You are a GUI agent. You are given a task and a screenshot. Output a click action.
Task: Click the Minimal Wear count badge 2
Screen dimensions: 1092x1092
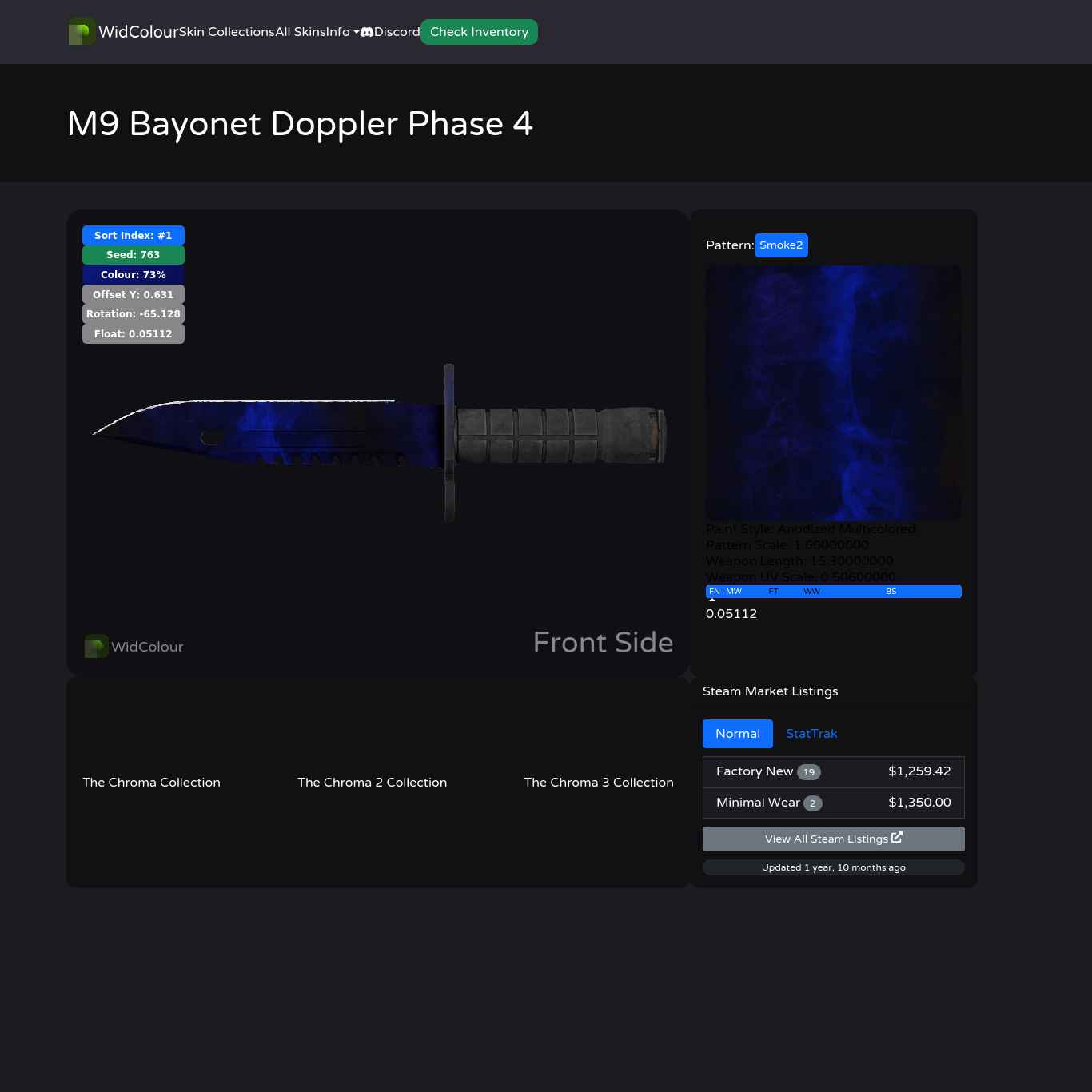[x=813, y=803]
